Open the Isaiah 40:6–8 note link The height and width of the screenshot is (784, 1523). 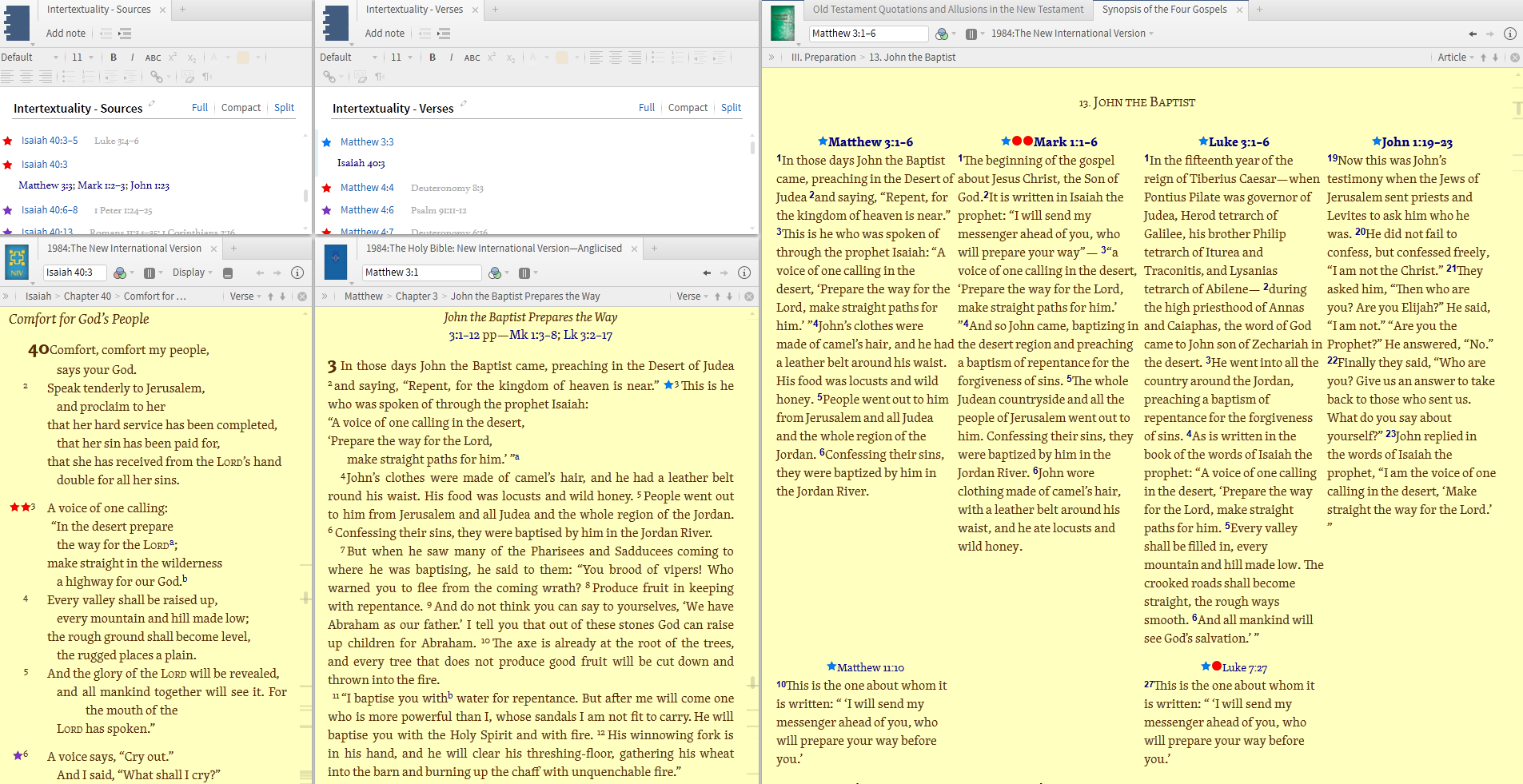pyautogui.click(x=50, y=210)
